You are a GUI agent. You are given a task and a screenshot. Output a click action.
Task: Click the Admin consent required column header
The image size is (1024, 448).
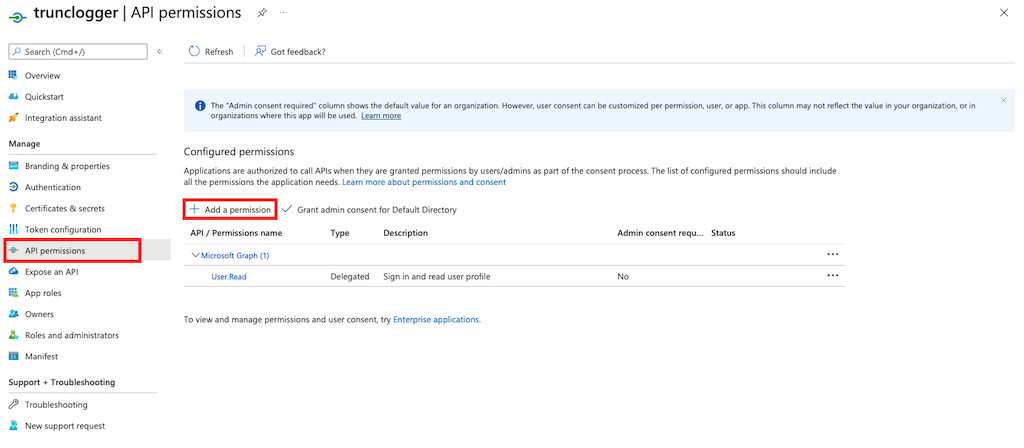point(661,232)
